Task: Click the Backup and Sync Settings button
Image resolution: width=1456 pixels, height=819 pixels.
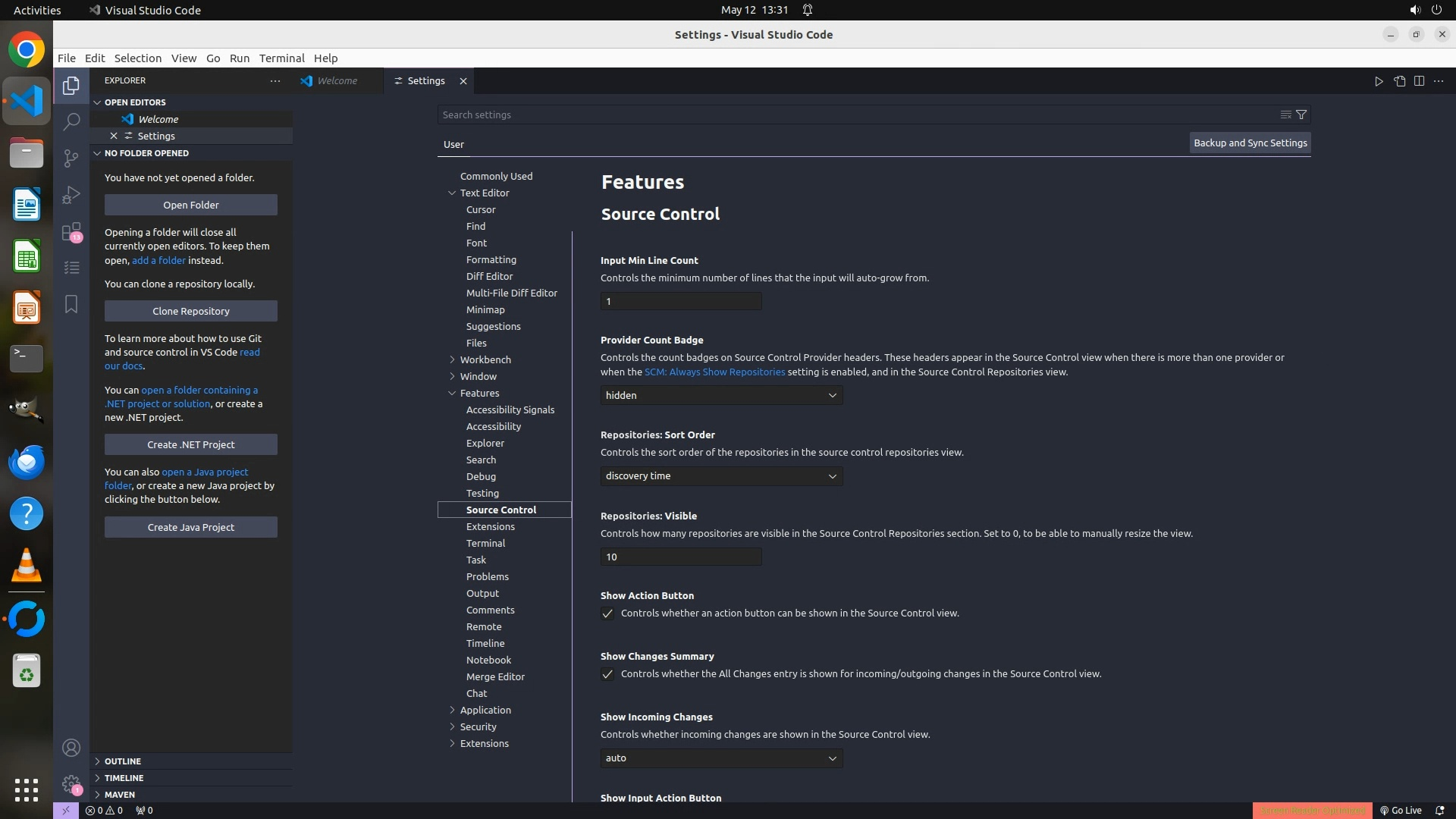Action: [x=1250, y=143]
